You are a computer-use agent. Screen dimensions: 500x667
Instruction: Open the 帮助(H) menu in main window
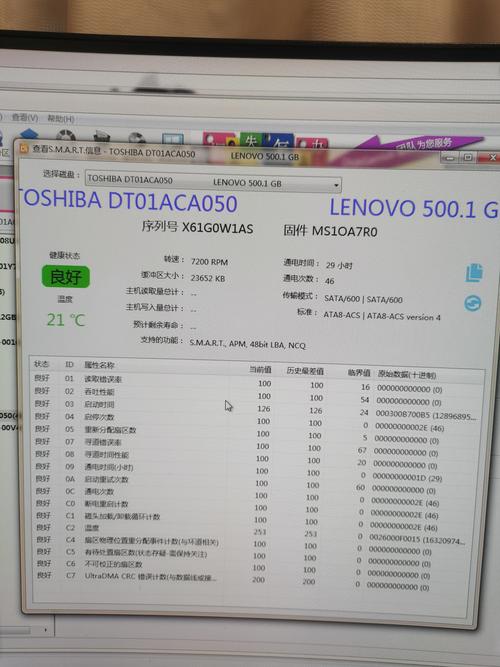click(x=60, y=119)
